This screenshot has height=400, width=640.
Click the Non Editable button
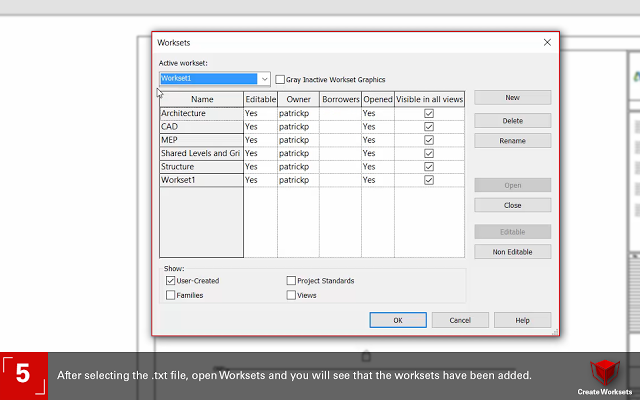(513, 252)
